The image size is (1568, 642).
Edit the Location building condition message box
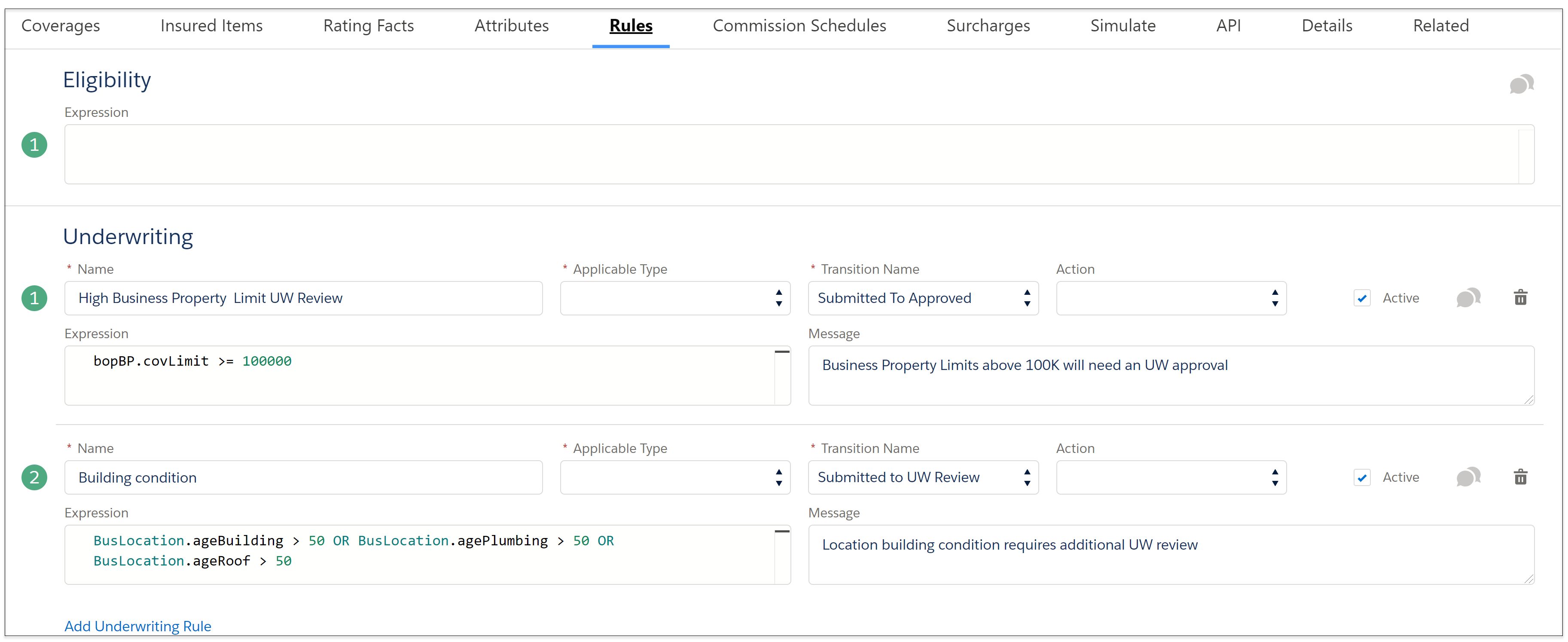click(x=1171, y=554)
